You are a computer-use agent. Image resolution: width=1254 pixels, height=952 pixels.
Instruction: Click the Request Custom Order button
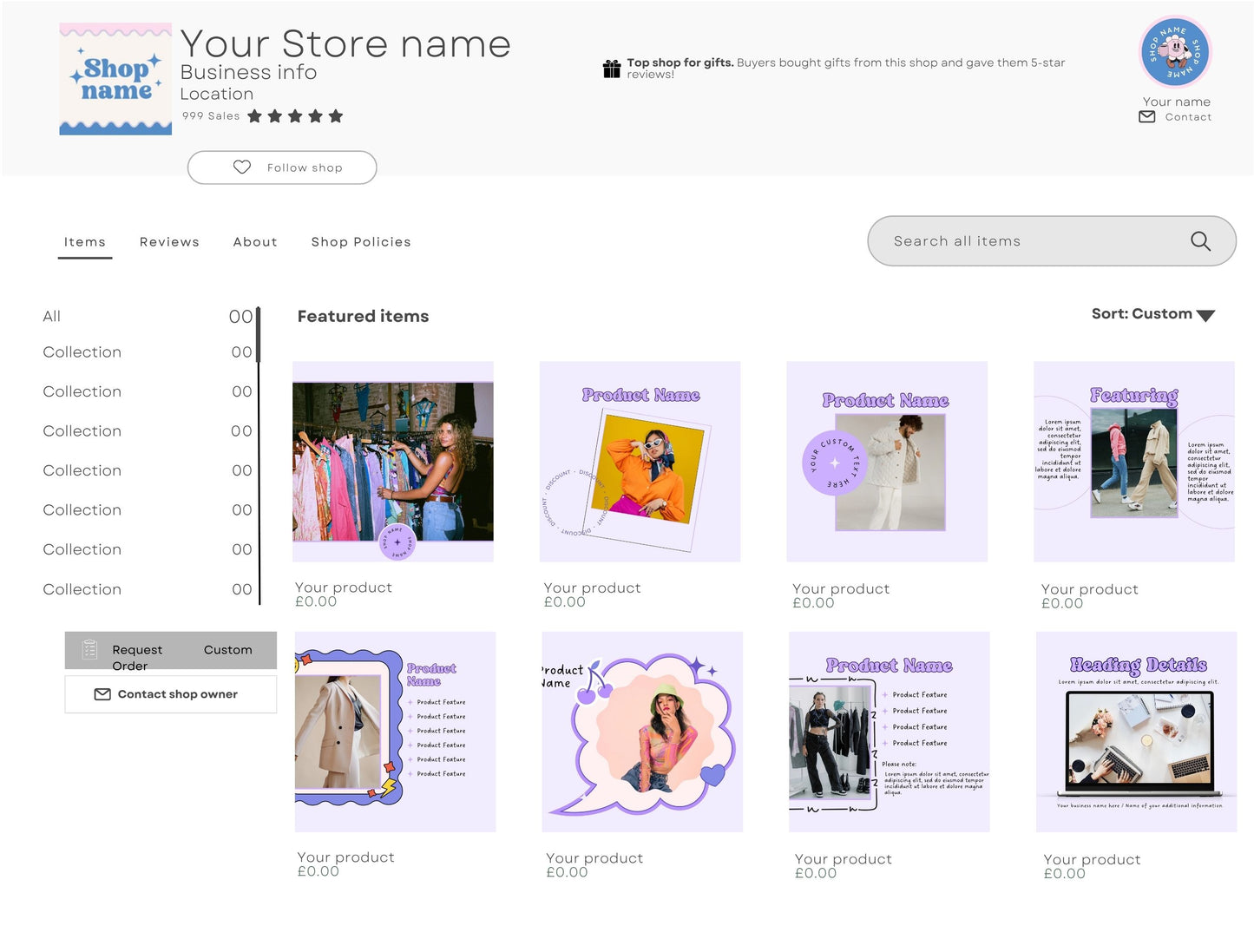[x=169, y=650]
